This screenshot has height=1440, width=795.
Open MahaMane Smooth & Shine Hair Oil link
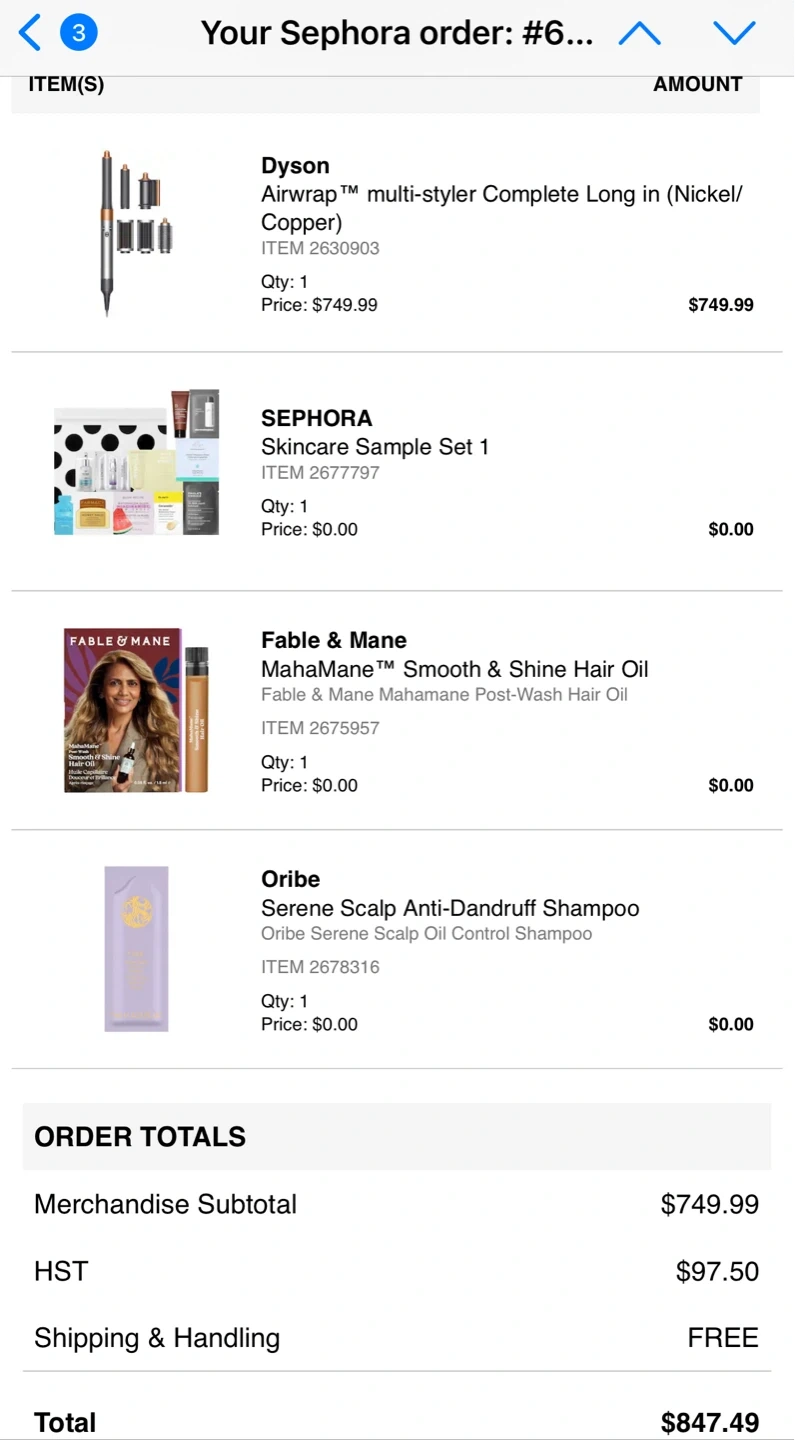(455, 669)
